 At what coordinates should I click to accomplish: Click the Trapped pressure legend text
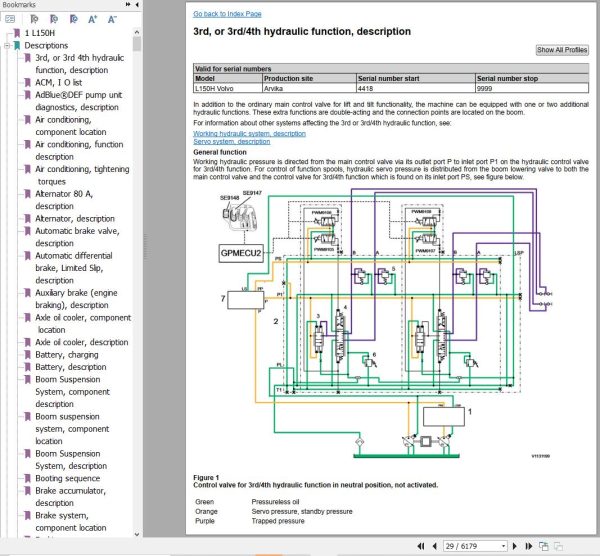(x=278, y=521)
